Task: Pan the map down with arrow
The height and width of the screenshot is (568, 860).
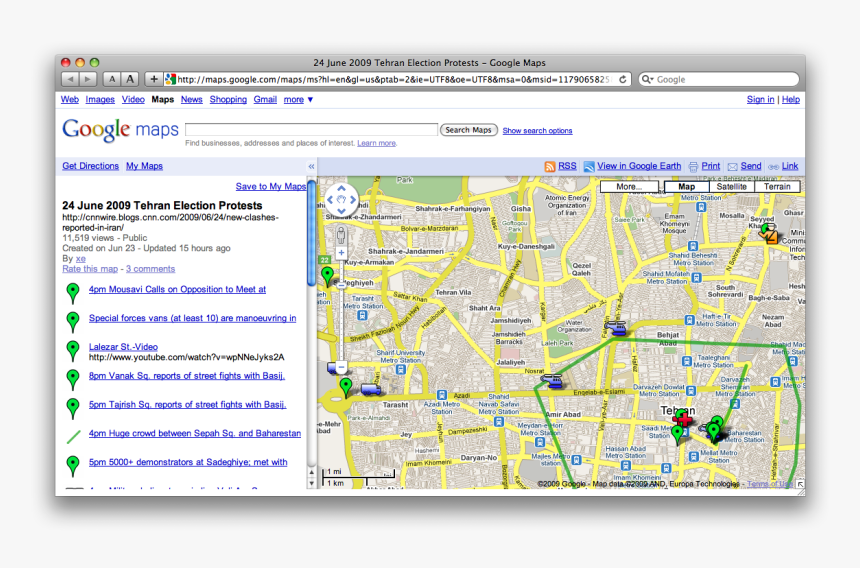Action: pos(341,211)
